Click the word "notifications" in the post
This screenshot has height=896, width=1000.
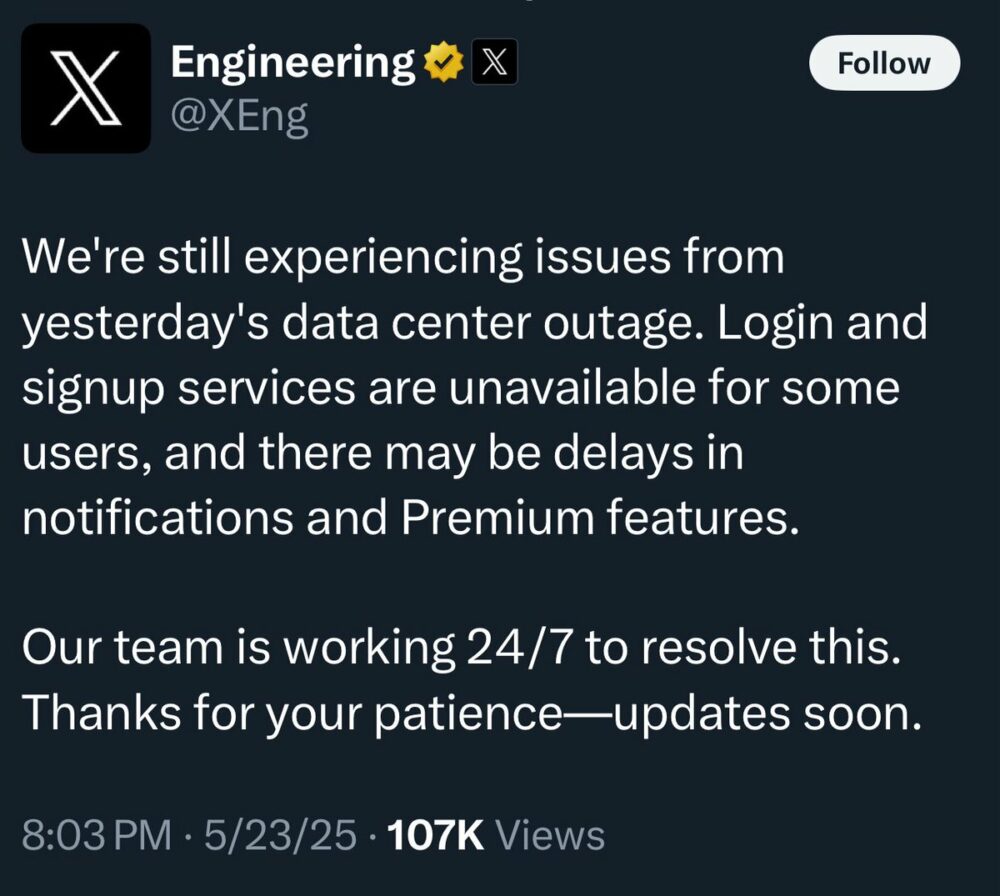point(158,517)
